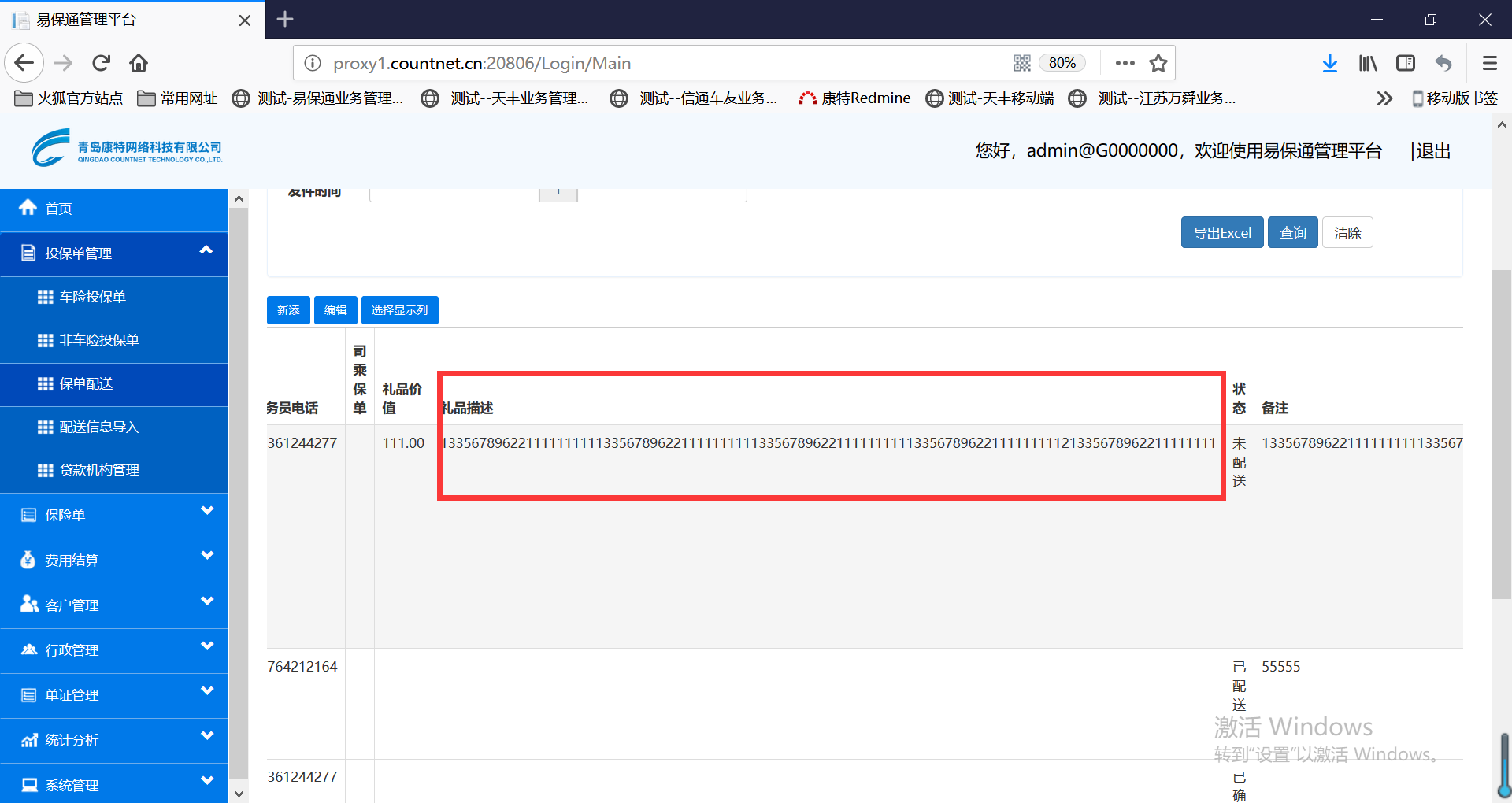Collapse the 投保单管理 menu section

point(114,253)
